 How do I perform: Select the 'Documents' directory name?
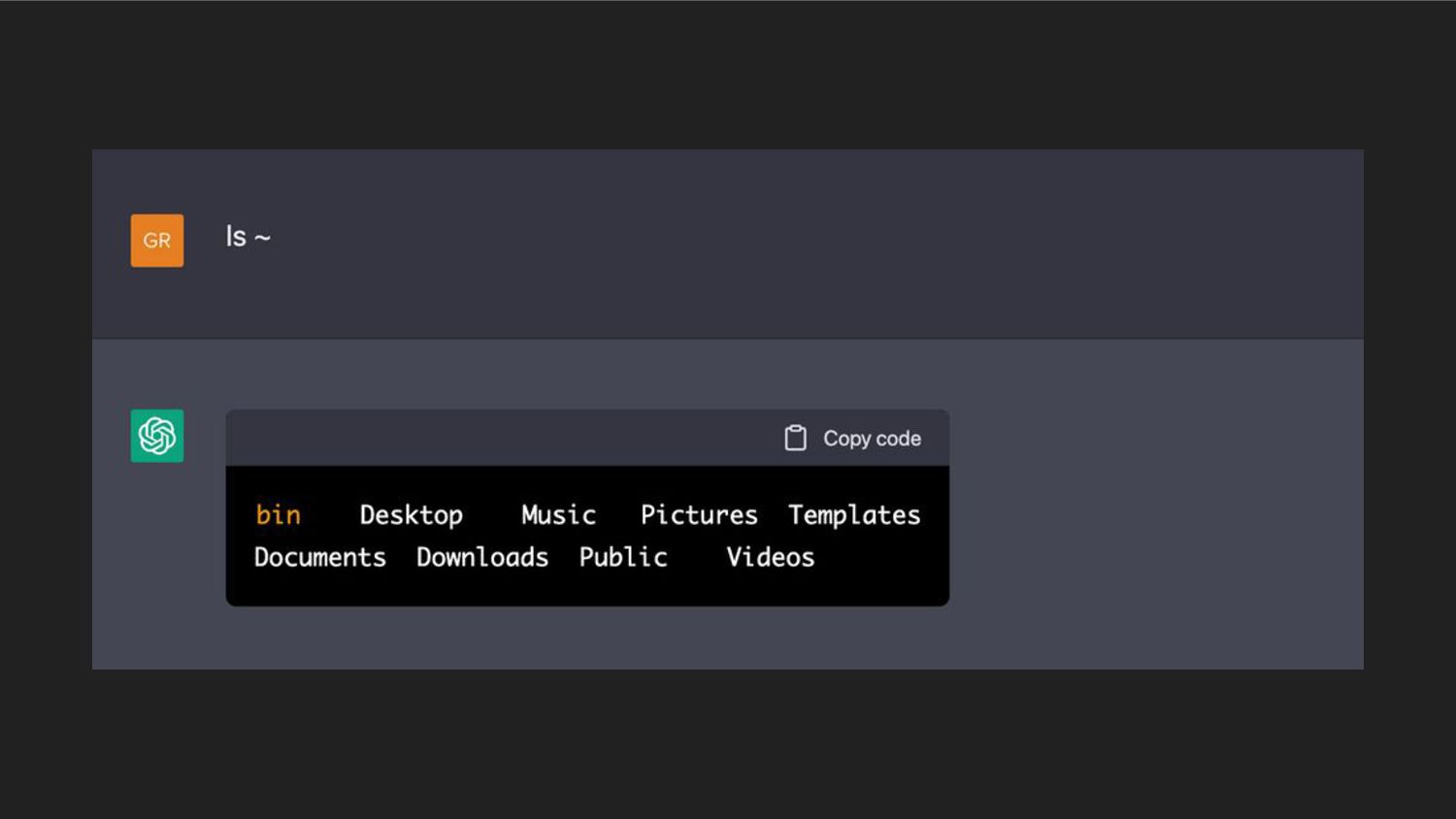point(320,557)
